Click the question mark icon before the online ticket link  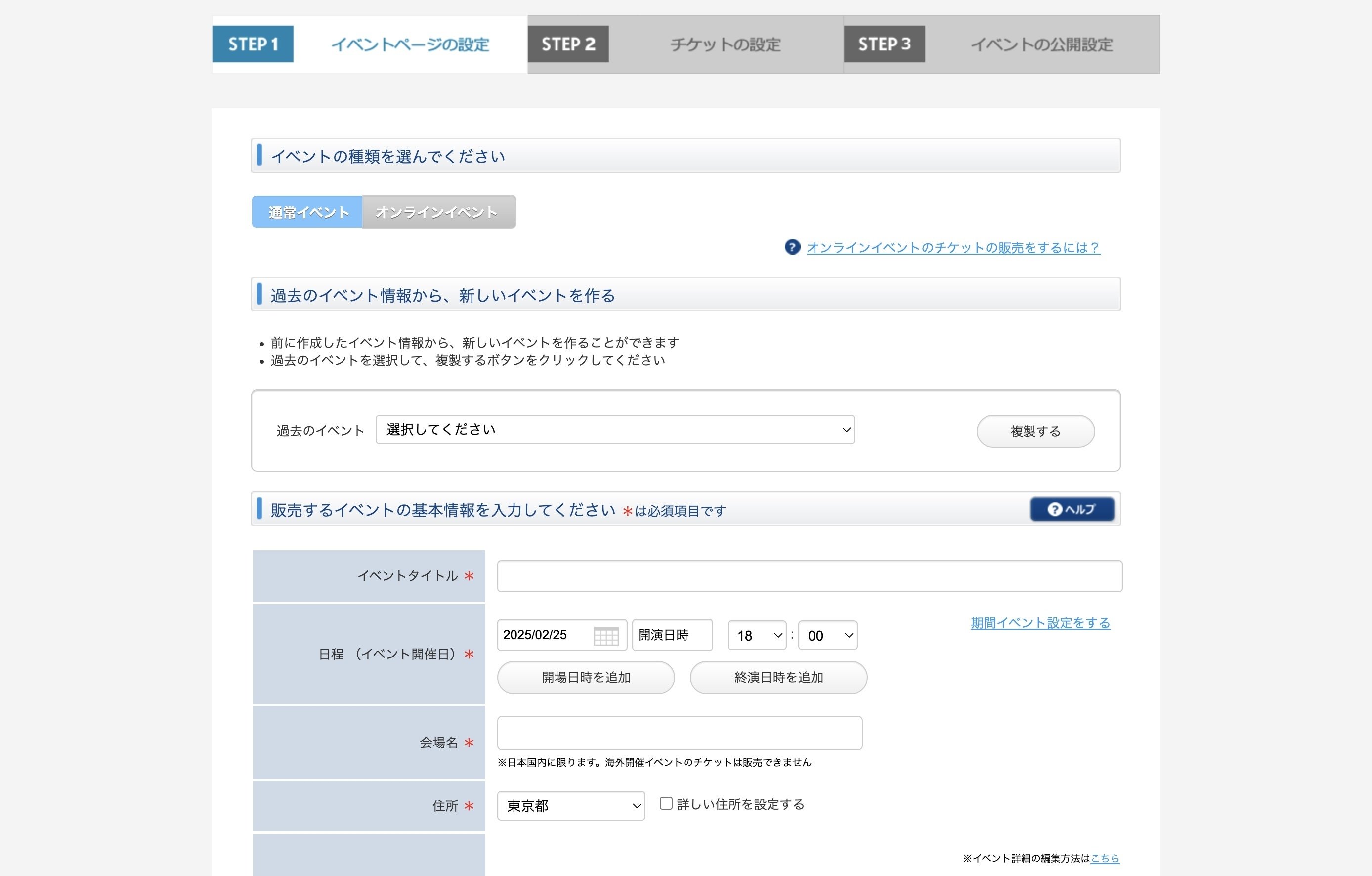point(793,247)
